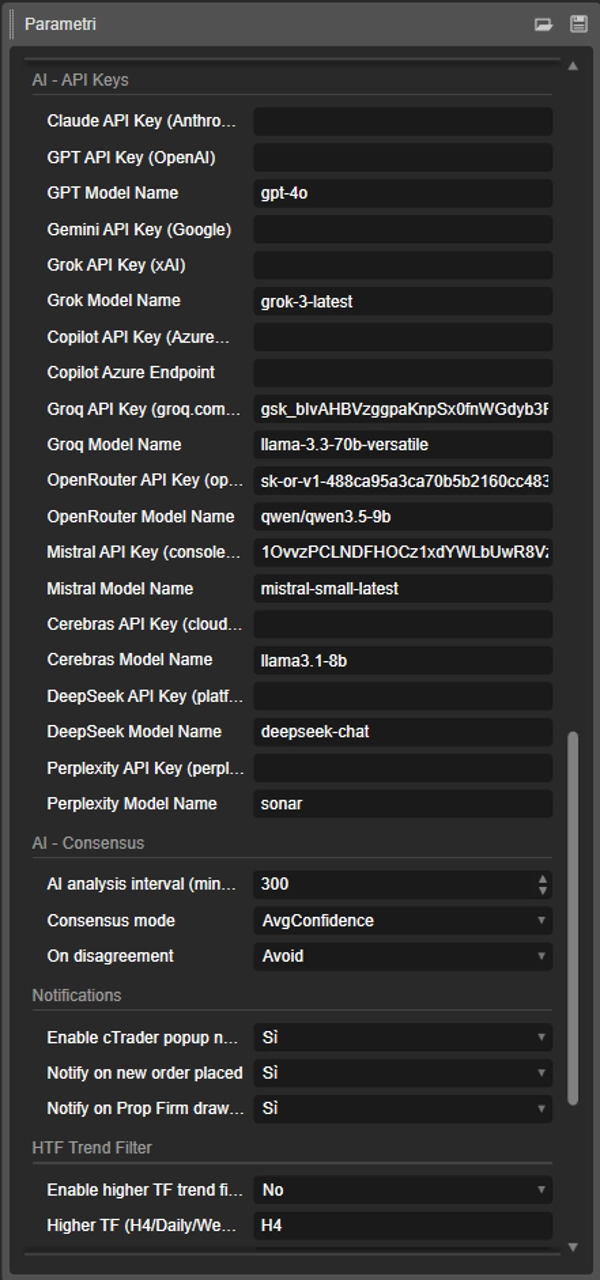Image resolution: width=600 pixels, height=1280 pixels.
Task: Click the vertical scrollbar thumb
Action: pyautogui.click(x=573, y=918)
